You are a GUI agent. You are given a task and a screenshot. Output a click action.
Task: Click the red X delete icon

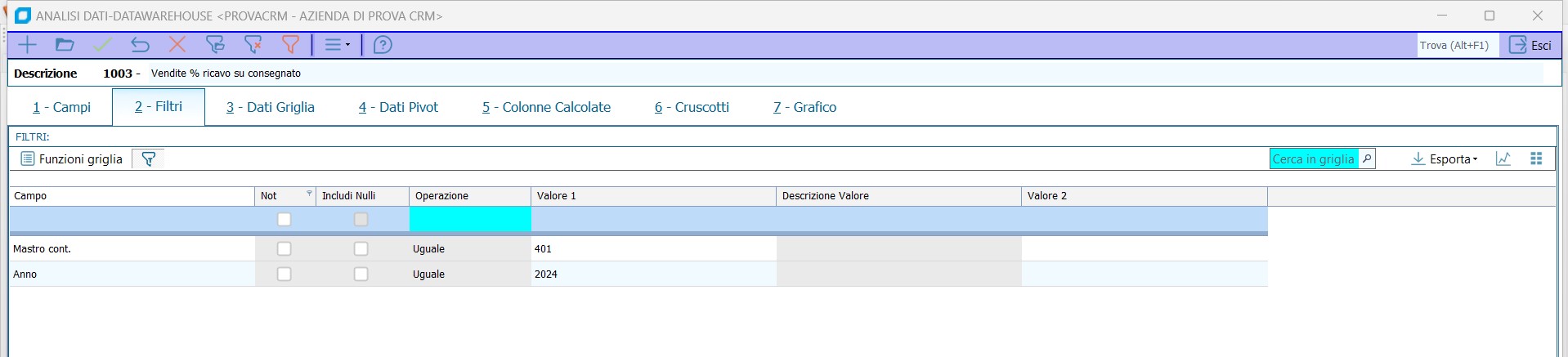pyautogui.click(x=177, y=45)
